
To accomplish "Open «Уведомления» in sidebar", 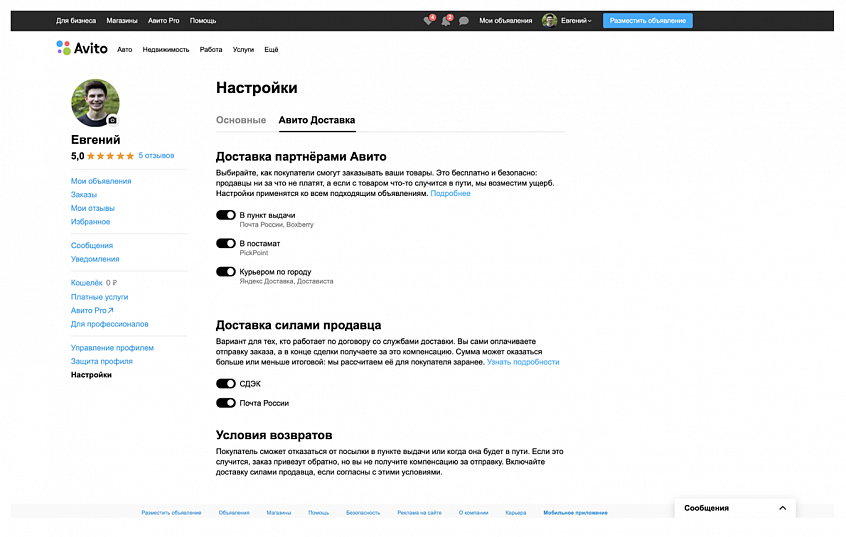I will tap(95, 259).
